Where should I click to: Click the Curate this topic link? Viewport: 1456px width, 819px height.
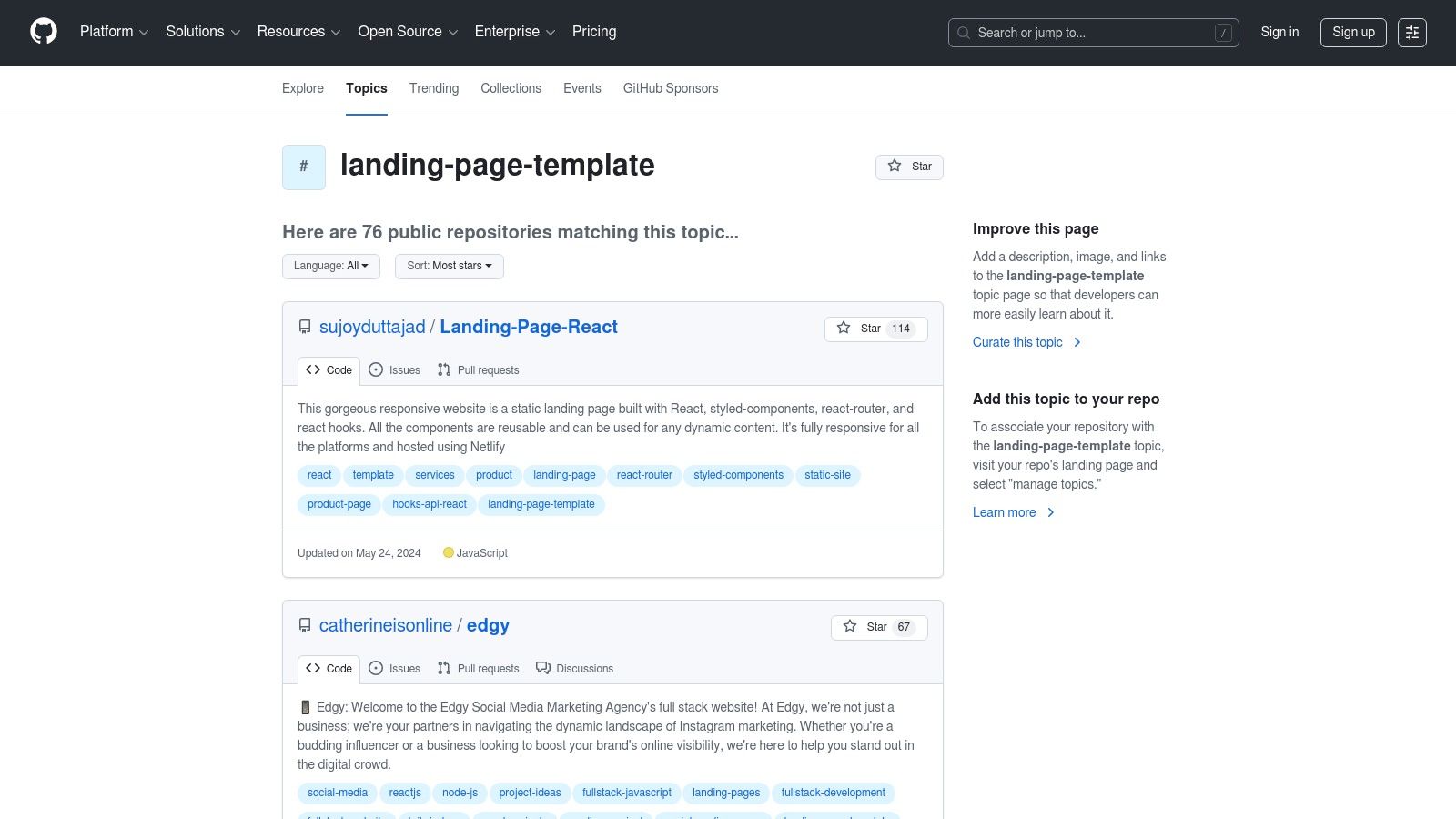1016,342
